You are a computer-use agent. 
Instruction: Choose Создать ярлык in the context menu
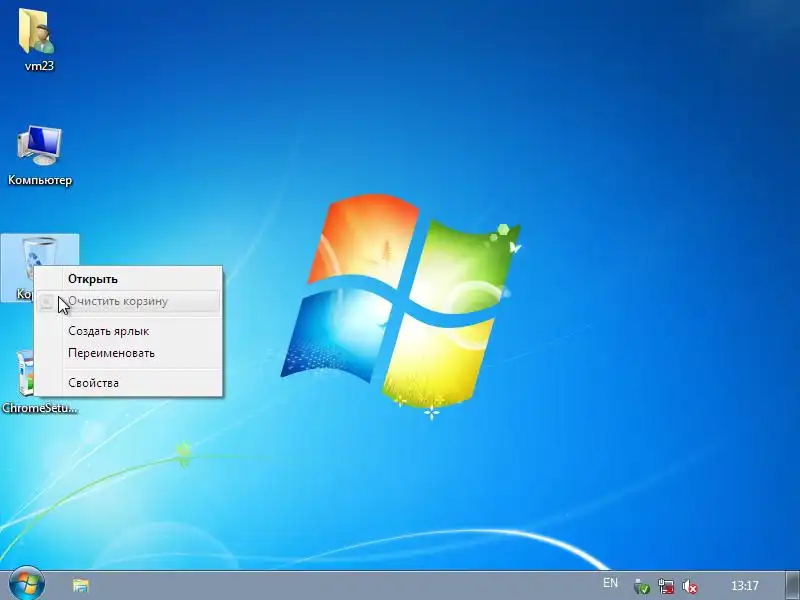click(128, 331)
